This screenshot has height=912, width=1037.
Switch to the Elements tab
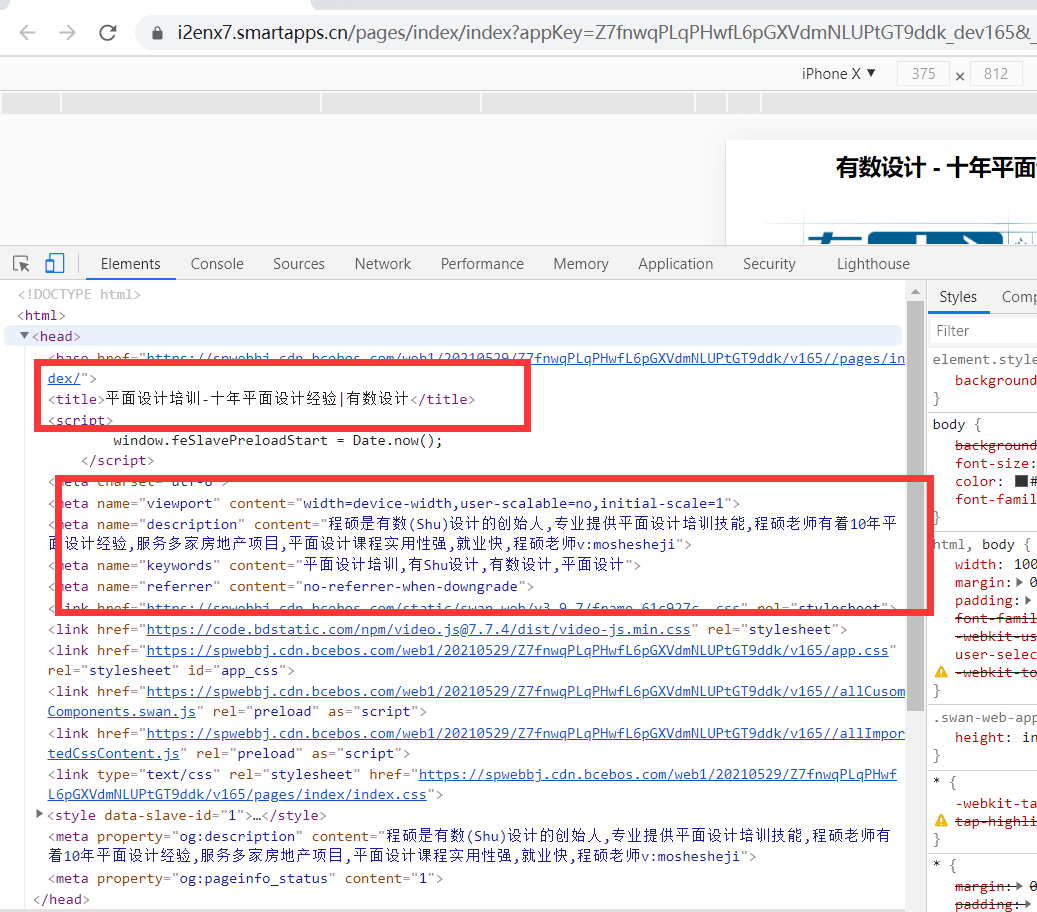point(130,264)
